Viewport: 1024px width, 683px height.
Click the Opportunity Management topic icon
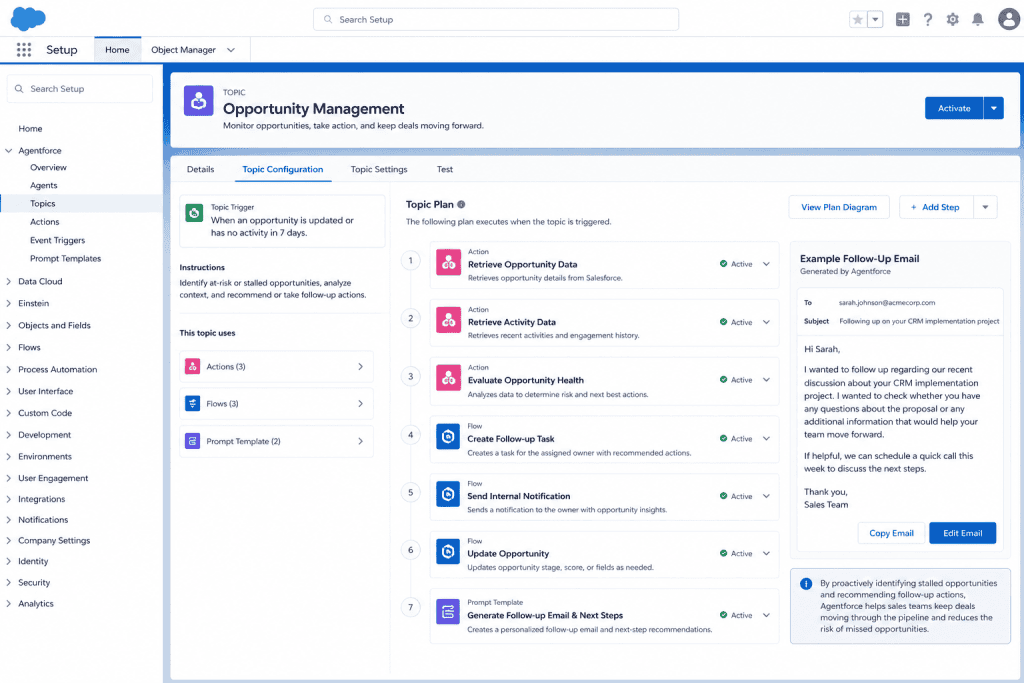[199, 101]
